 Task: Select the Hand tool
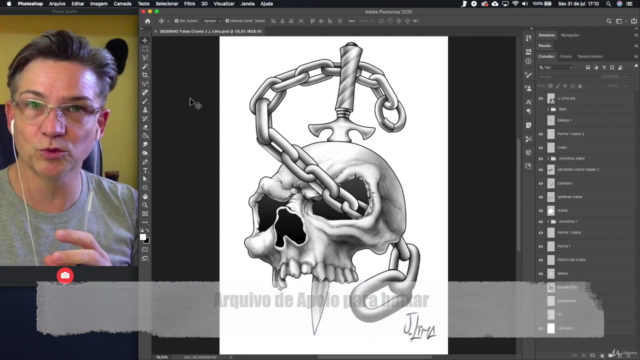coord(145,196)
